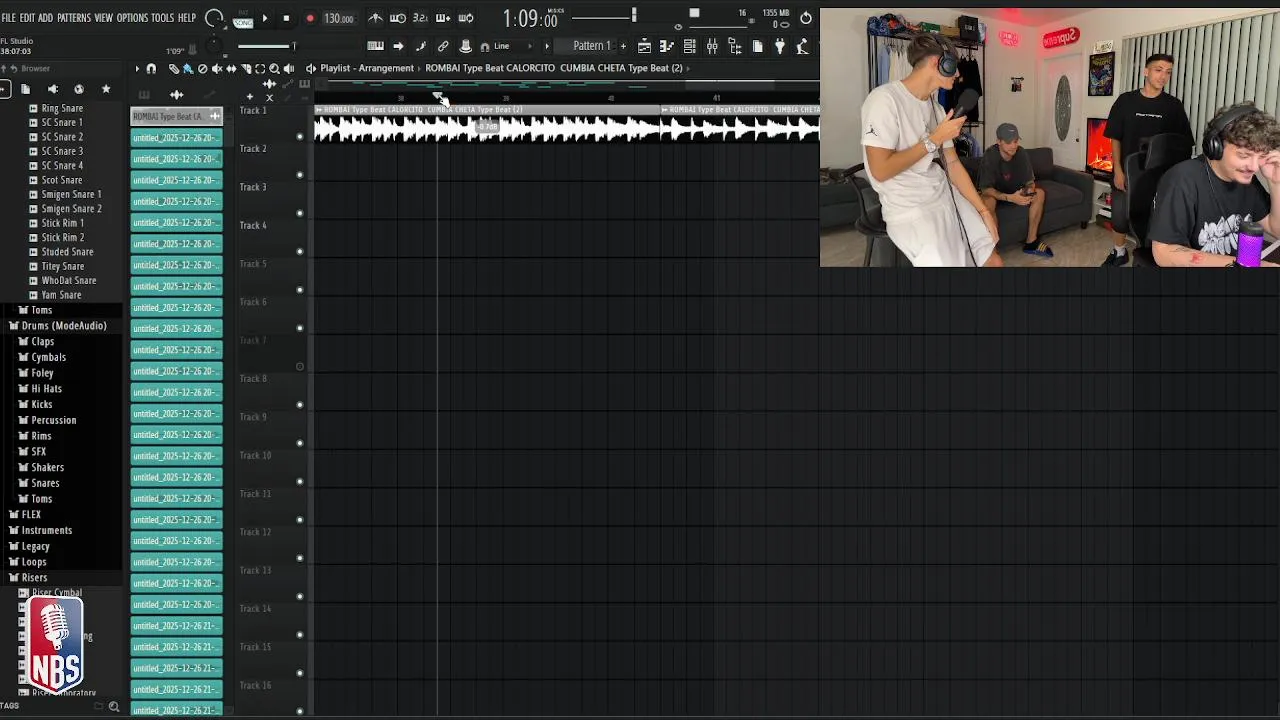The image size is (1280, 720).
Task: Toggle playlist snap magnet icon
Action: click(x=151, y=68)
